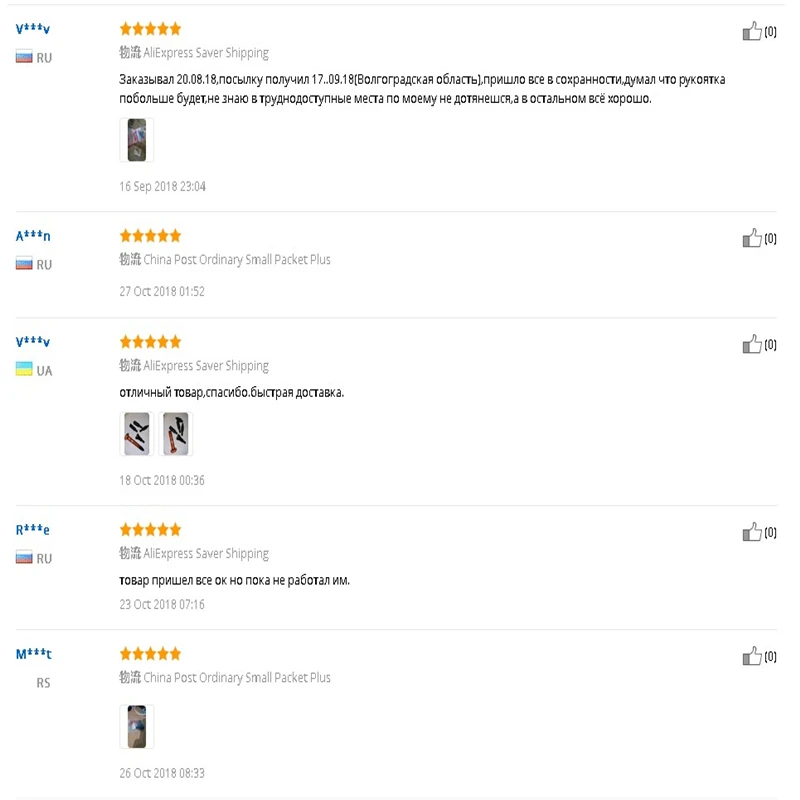Click the review text 'товар пришел все ок'

click(234, 580)
